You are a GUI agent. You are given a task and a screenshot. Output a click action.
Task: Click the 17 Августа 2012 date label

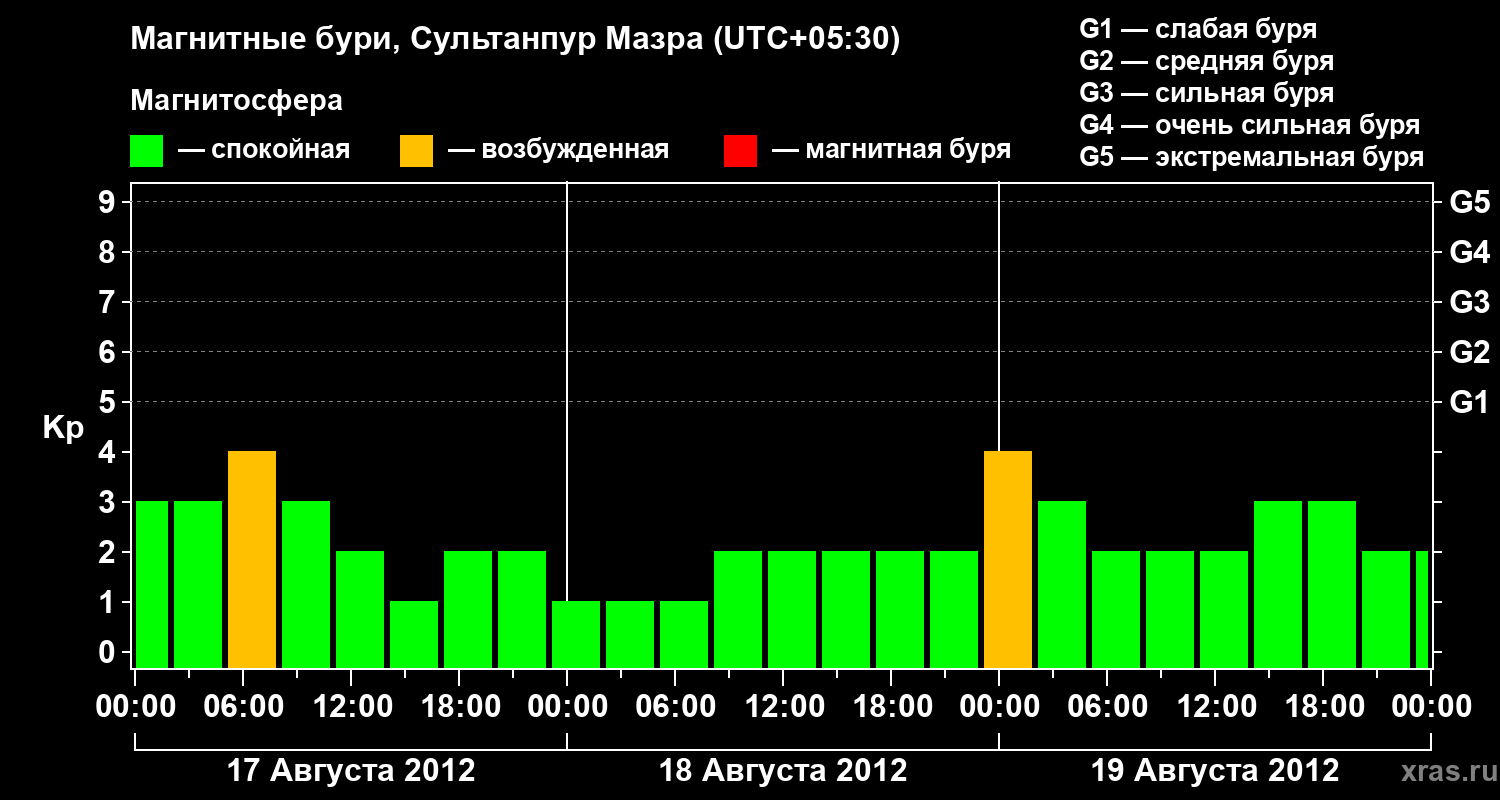(352, 771)
